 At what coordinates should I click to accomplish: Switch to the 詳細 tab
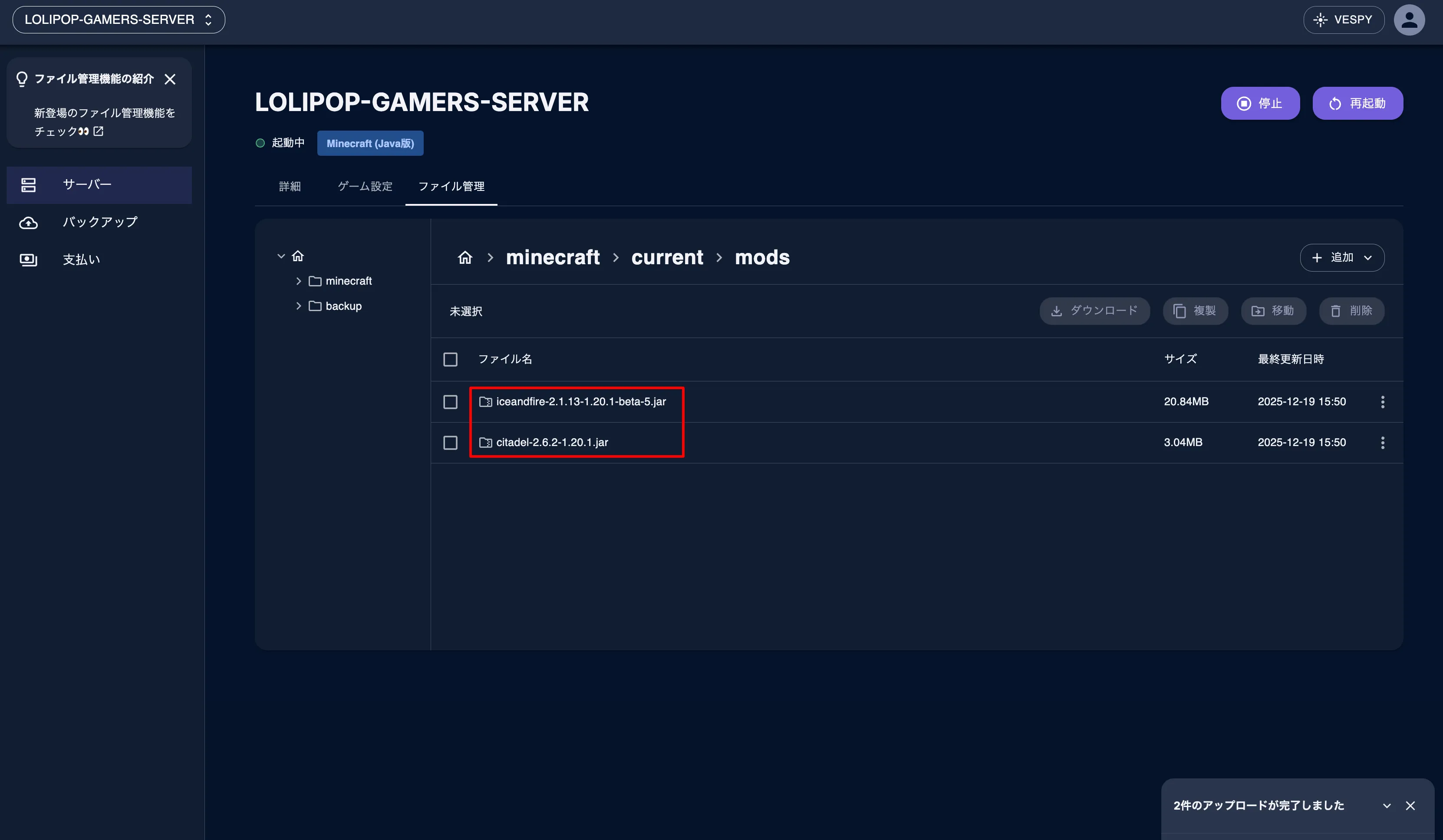(290, 187)
